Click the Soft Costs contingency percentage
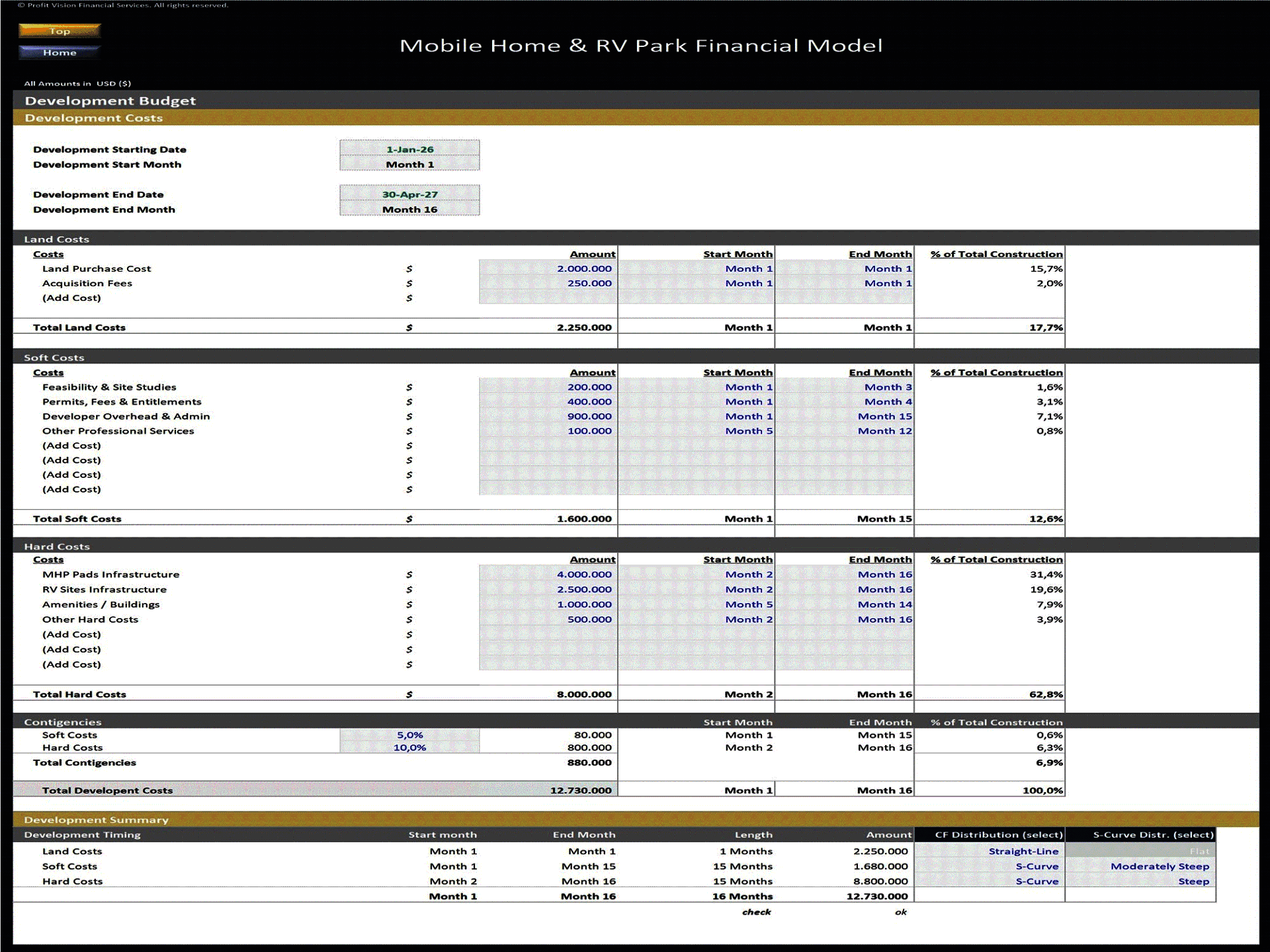1270x952 pixels. (x=410, y=734)
